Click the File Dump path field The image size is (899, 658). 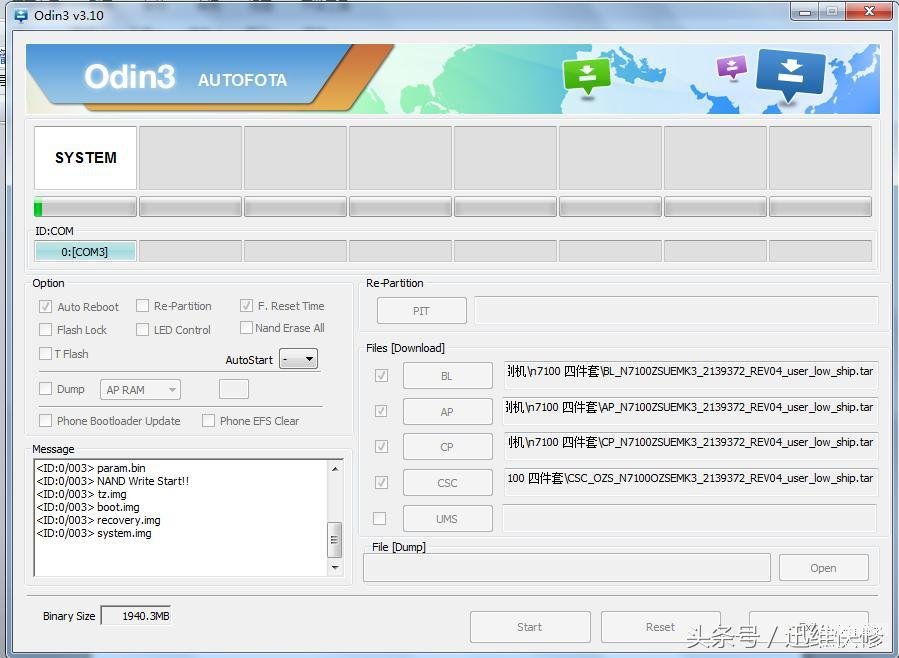point(567,568)
